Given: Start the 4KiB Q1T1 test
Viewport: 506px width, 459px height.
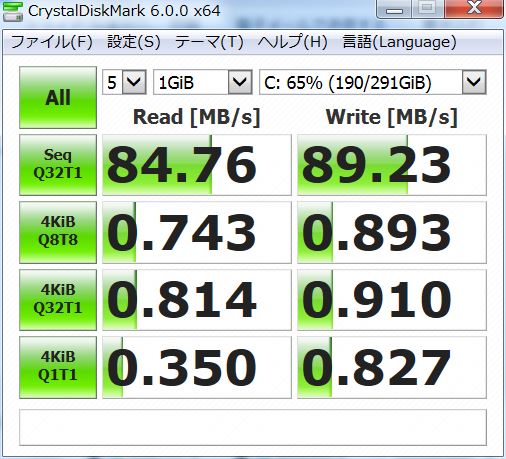Looking at the screenshot, I should [58, 367].
